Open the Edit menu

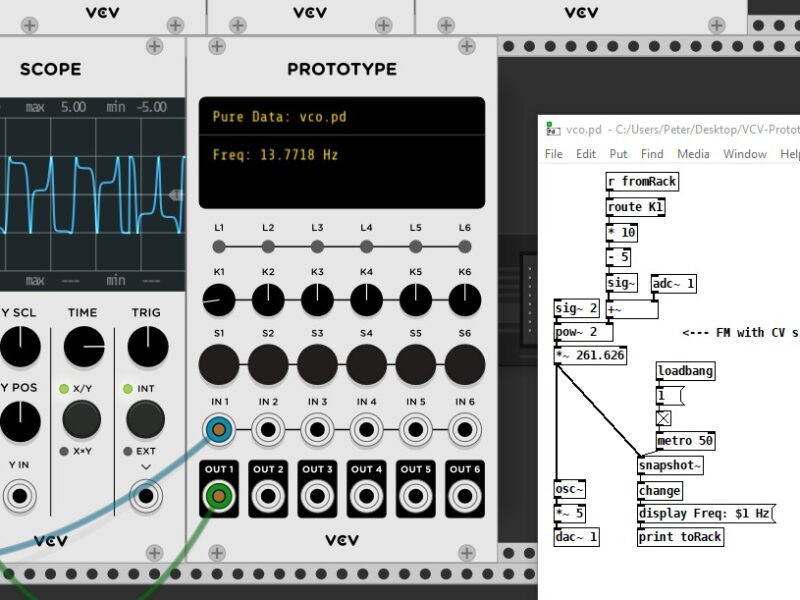tap(586, 154)
